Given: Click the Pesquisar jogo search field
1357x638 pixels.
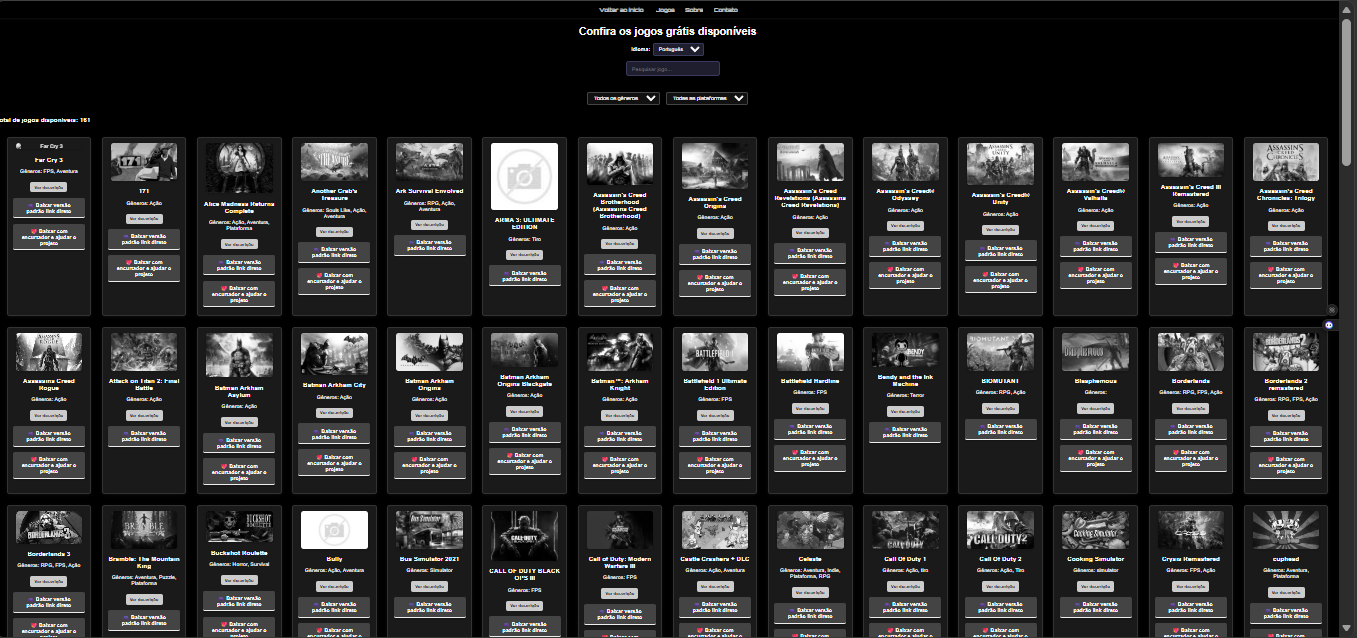Looking at the screenshot, I should pyautogui.click(x=673, y=69).
